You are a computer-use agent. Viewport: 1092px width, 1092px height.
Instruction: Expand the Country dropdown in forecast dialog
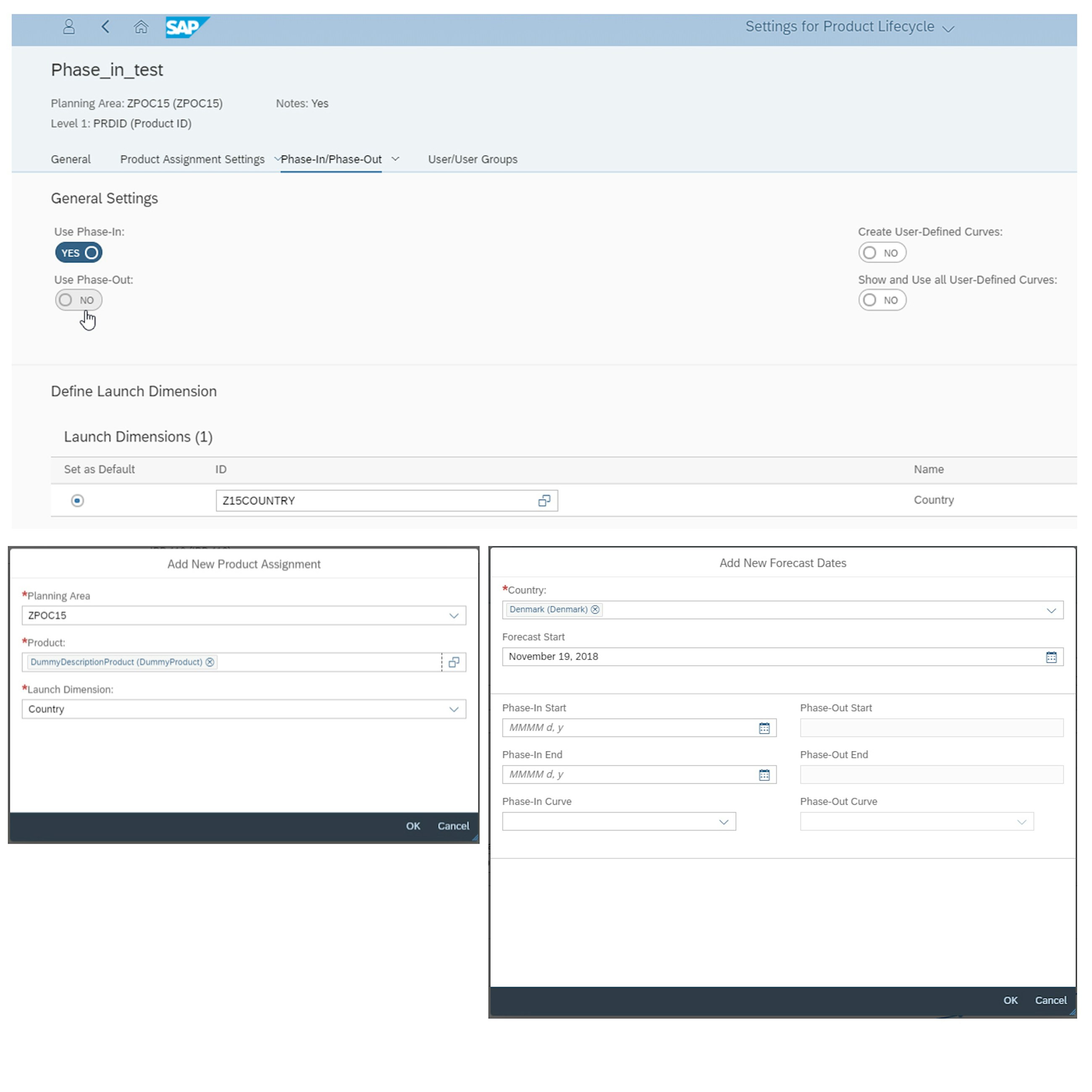pos(1052,610)
